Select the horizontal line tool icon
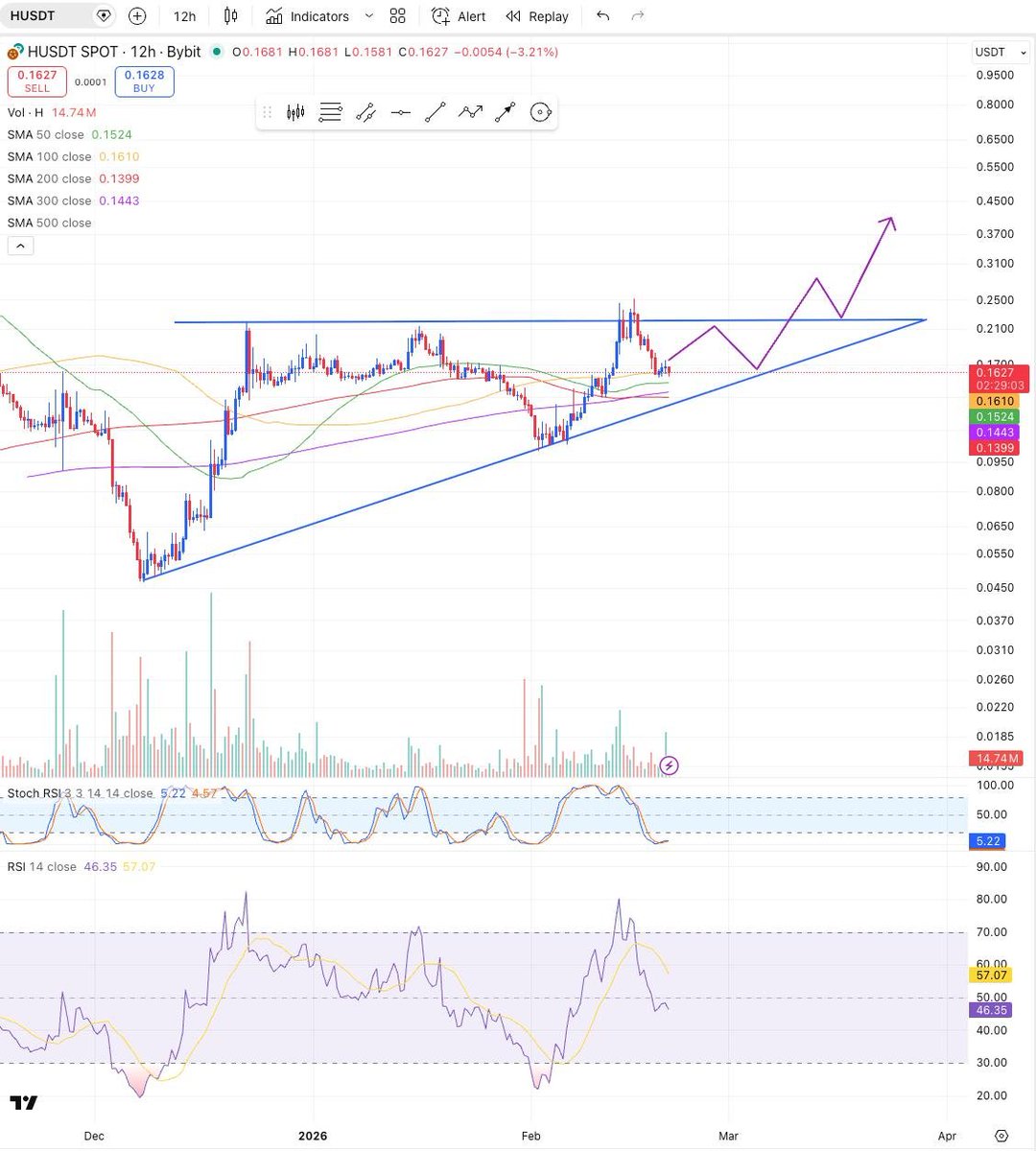The height and width of the screenshot is (1151, 1036). [400, 113]
